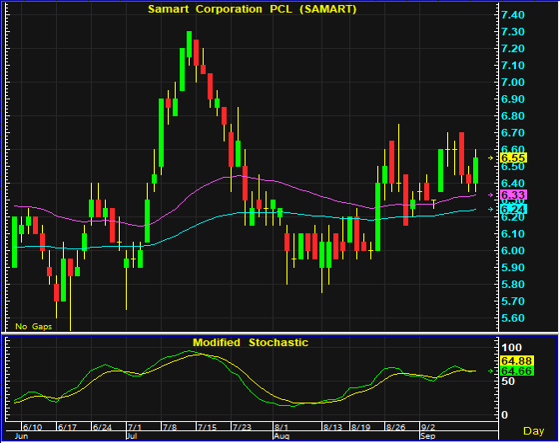Click the 5.70 price axis label
This screenshot has width=560, height=443.
[x=513, y=301]
